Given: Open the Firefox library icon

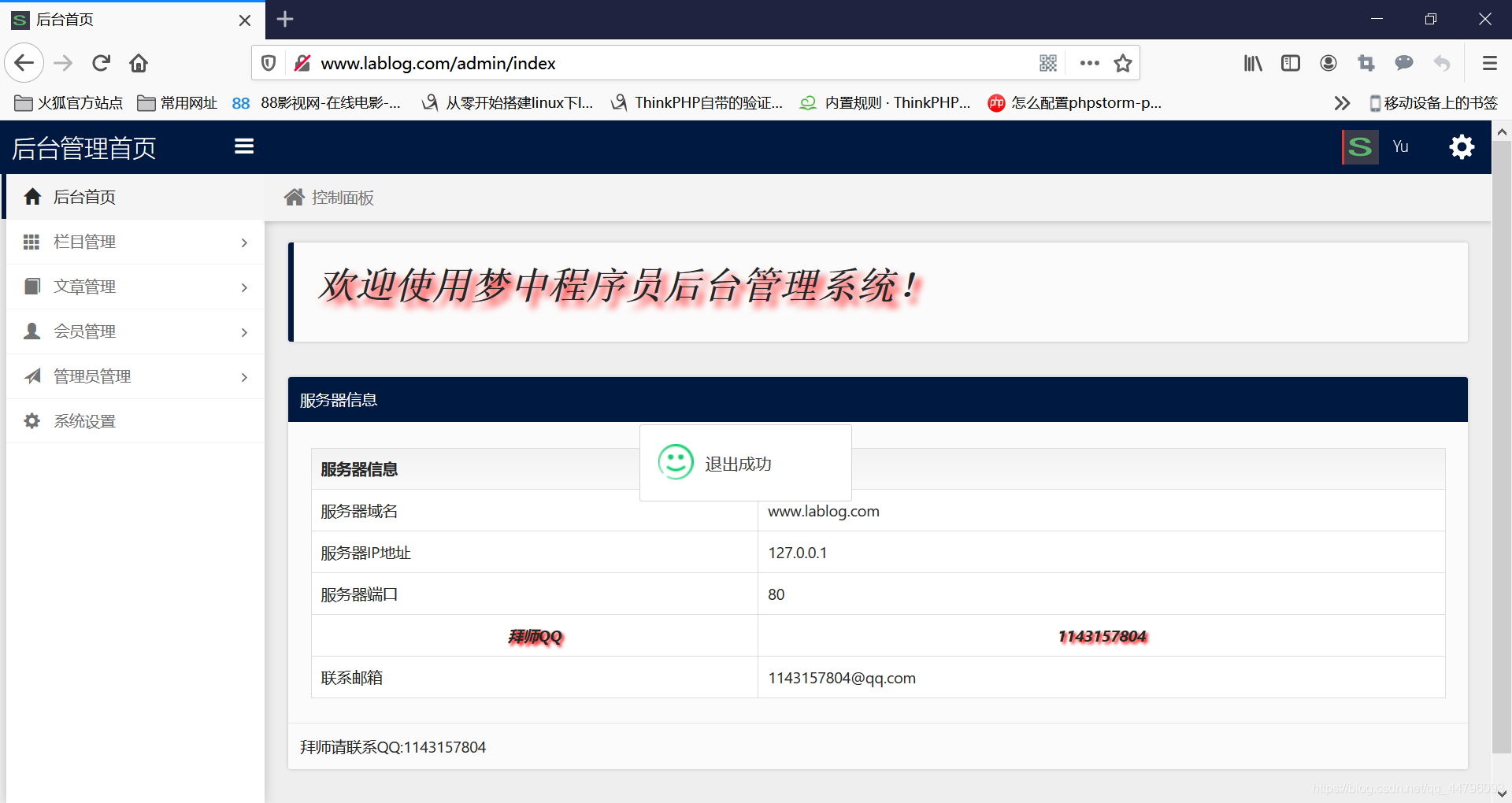Looking at the screenshot, I should coord(1253,63).
